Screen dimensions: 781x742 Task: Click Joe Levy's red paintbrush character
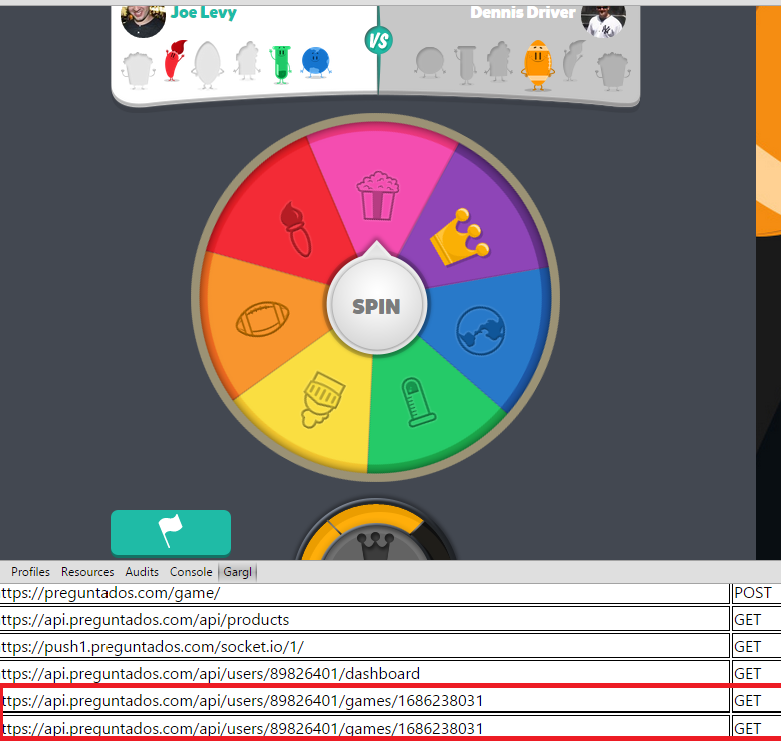point(175,62)
